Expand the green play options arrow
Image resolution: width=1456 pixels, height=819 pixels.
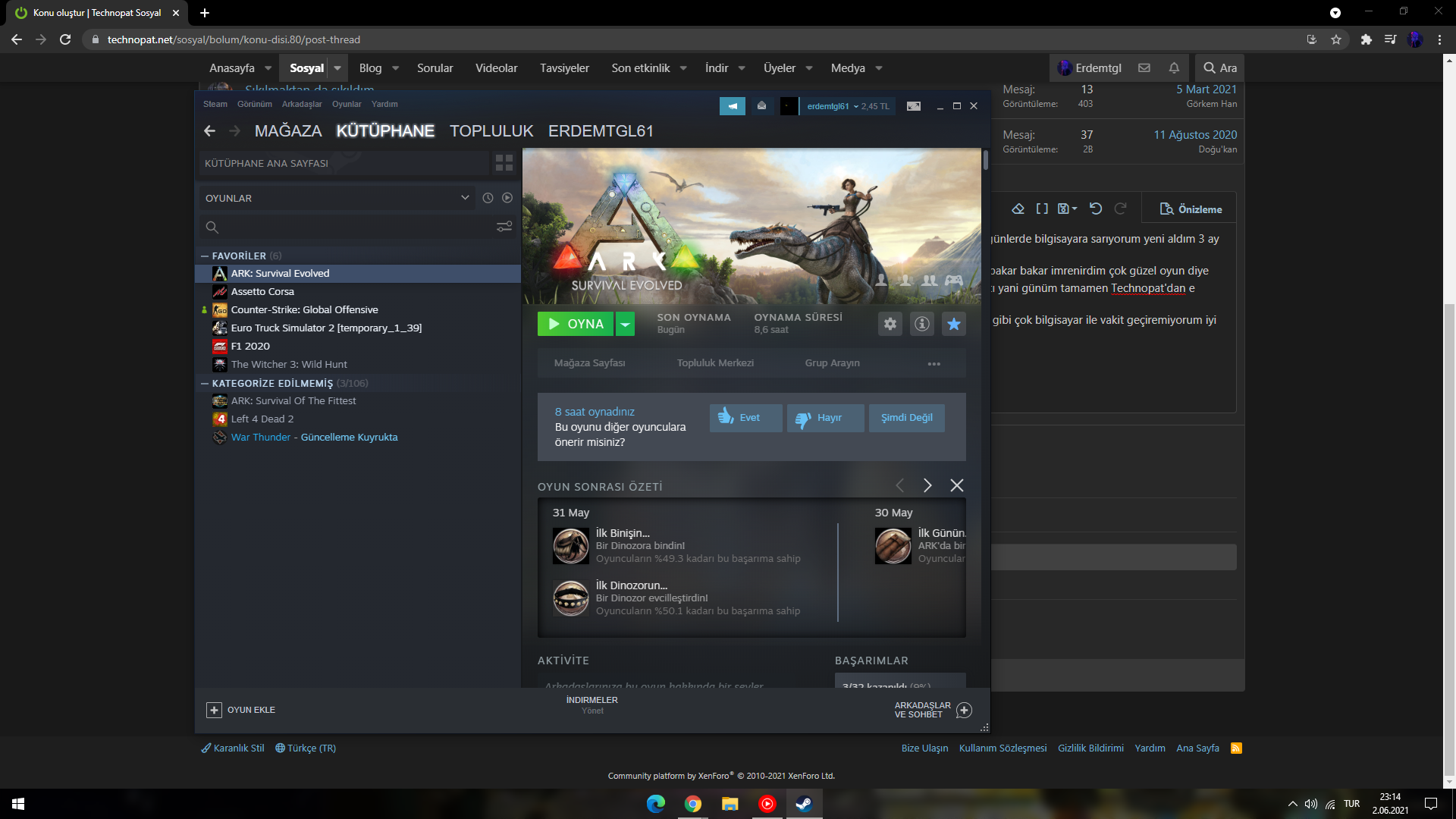625,324
